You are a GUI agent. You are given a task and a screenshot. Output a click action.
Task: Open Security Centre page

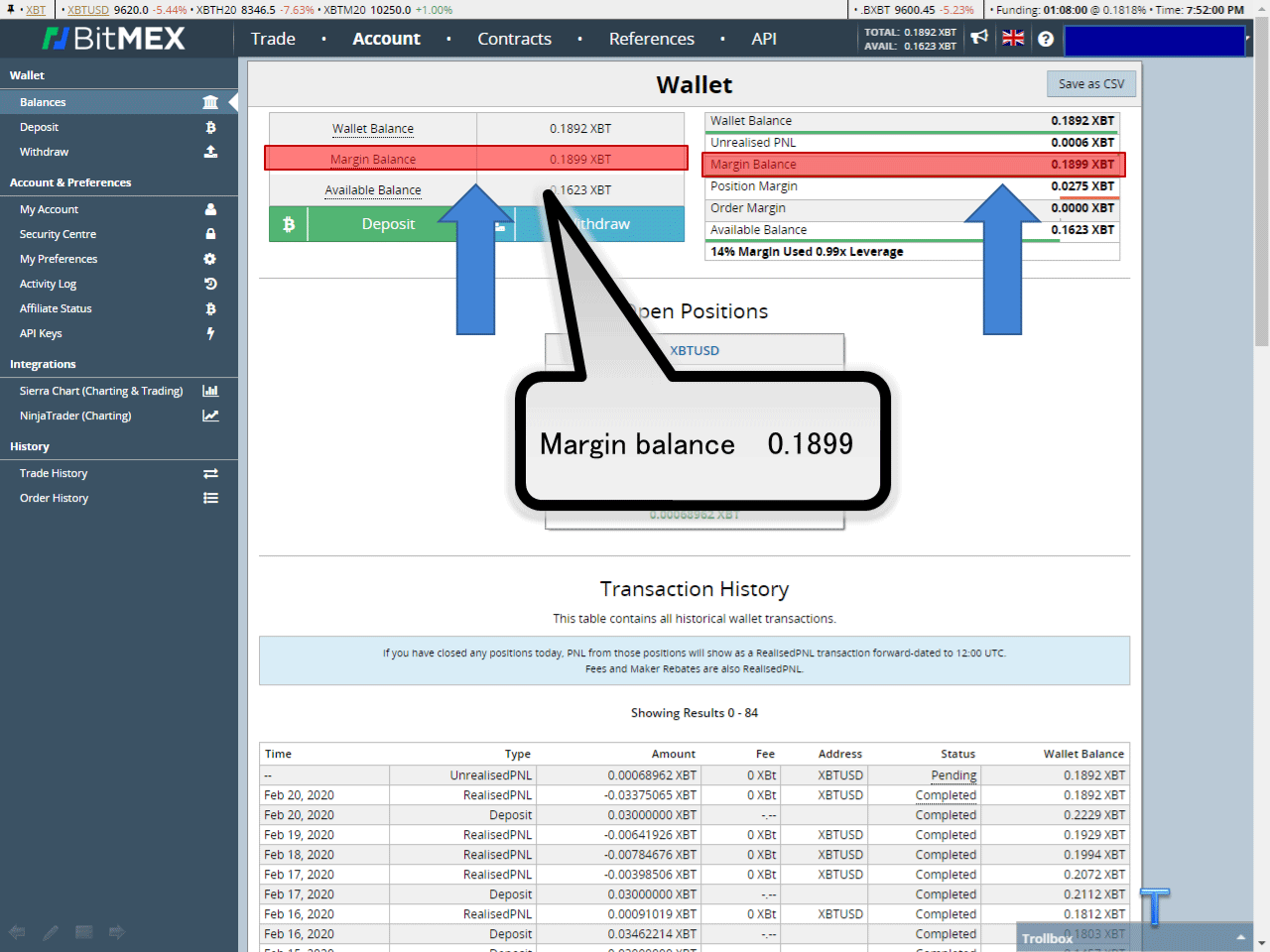(x=58, y=234)
